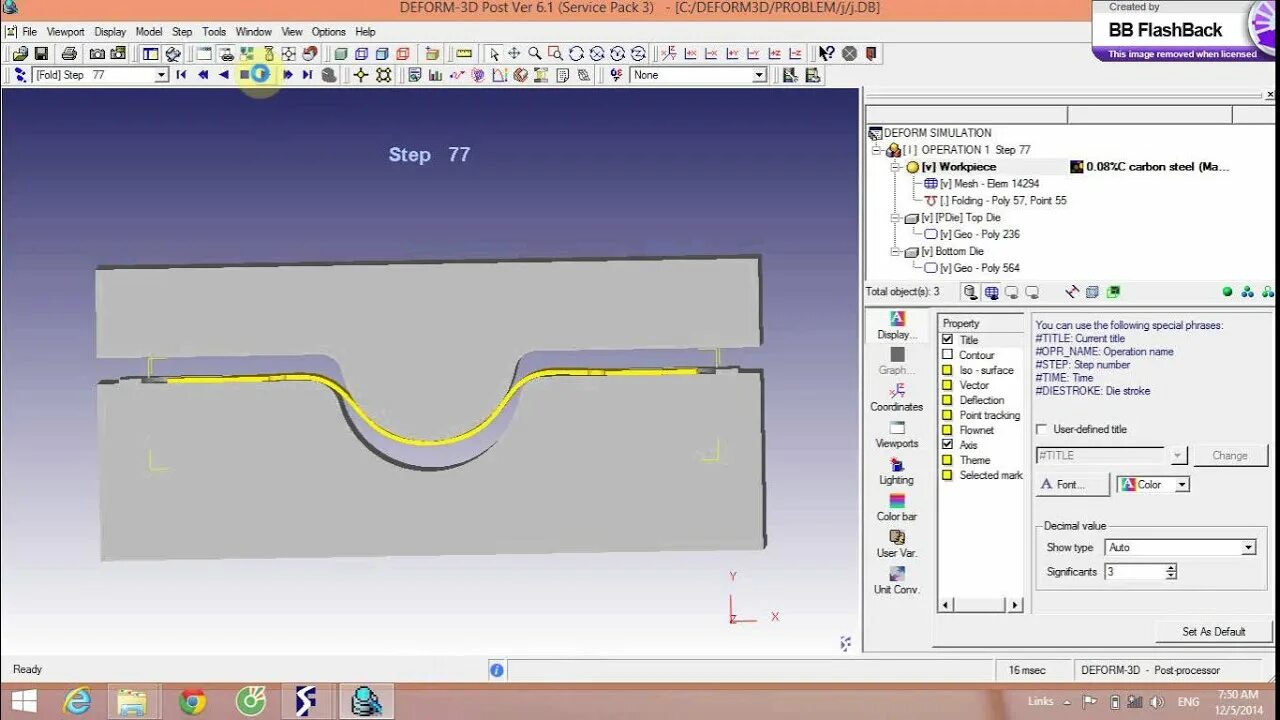
Task: Select the arrow pointer tool
Action: pos(493,54)
